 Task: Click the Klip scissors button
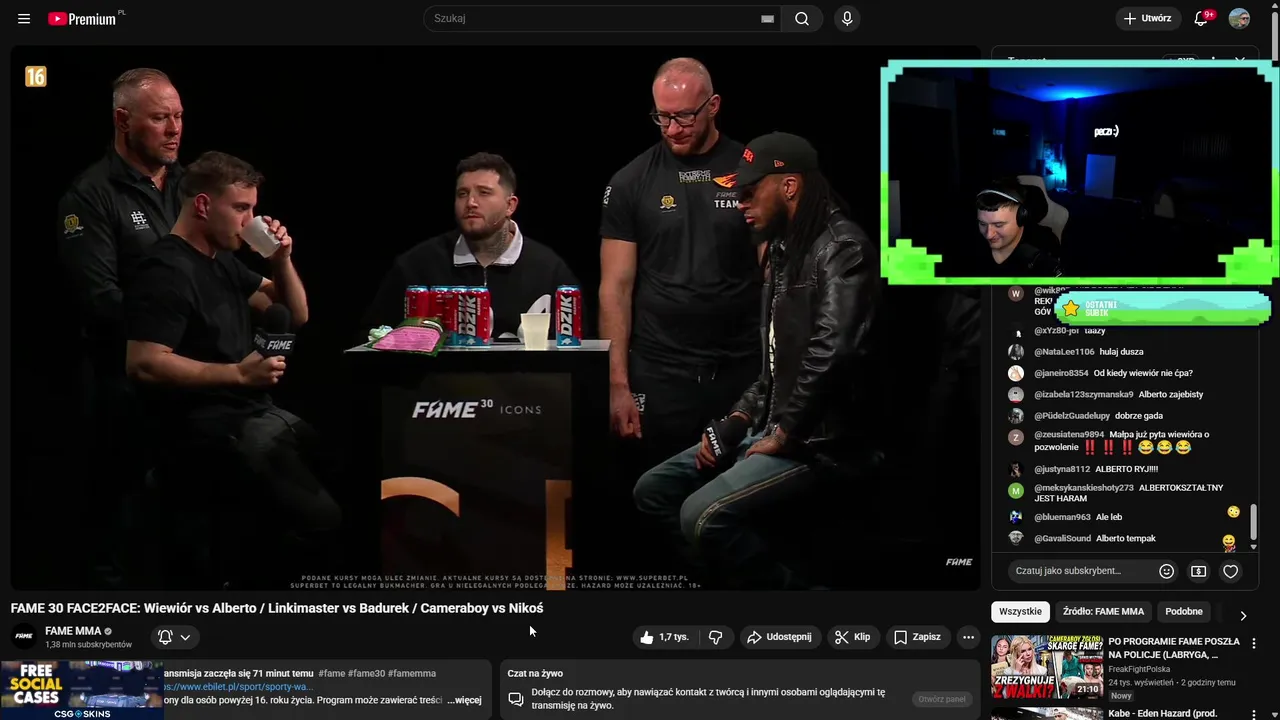(x=853, y=637)
